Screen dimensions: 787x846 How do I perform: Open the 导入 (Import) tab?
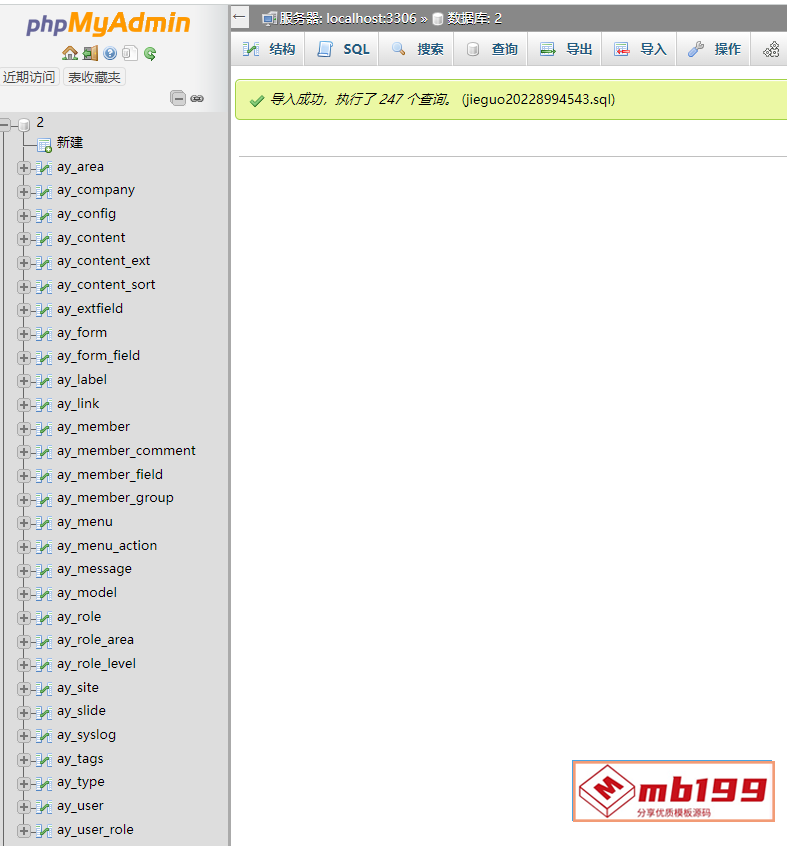640,49
